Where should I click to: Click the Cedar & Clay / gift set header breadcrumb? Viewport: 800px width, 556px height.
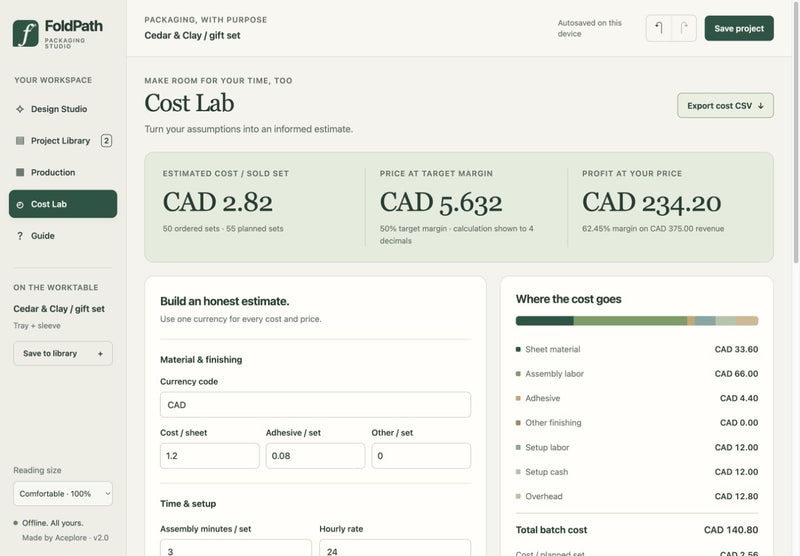(192, 35)
